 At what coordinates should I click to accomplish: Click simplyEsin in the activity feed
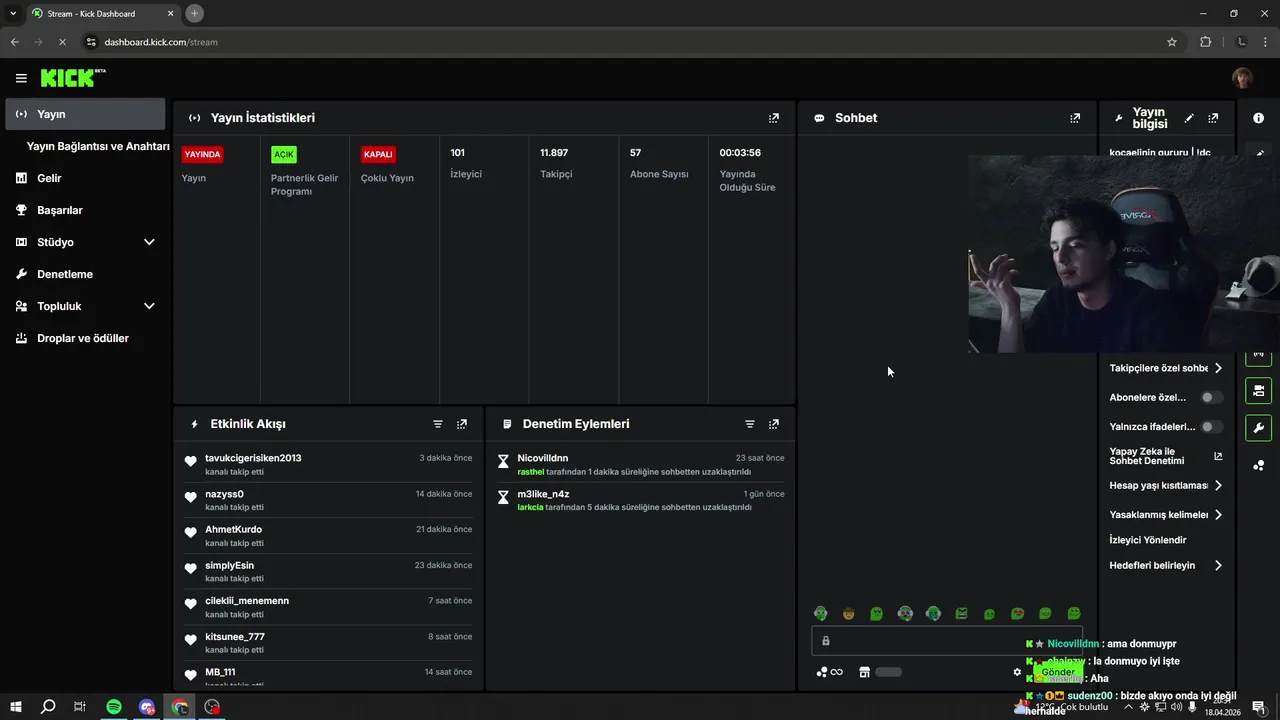[x=229, y=565]
